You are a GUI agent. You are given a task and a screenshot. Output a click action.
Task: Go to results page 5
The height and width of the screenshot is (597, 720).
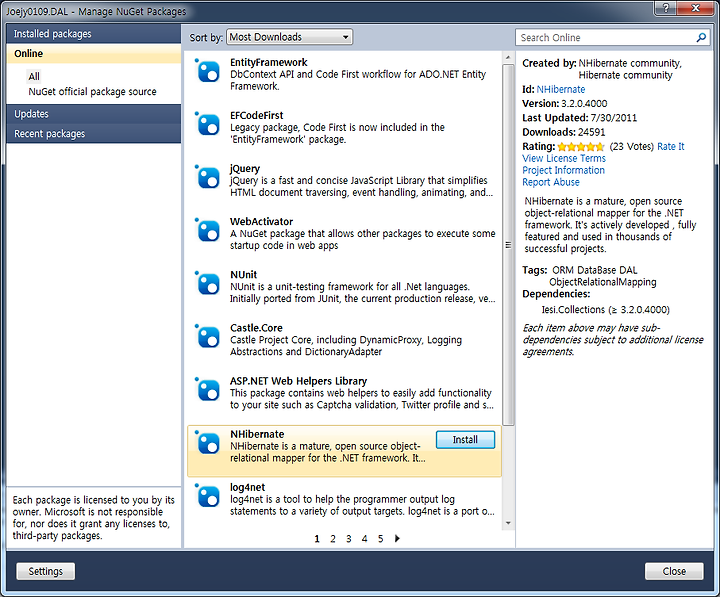pos(381,539)
